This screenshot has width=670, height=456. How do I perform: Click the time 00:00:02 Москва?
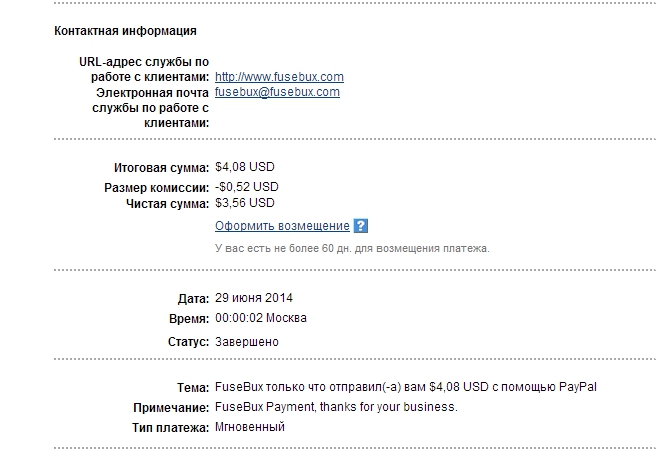coord(261,318)
